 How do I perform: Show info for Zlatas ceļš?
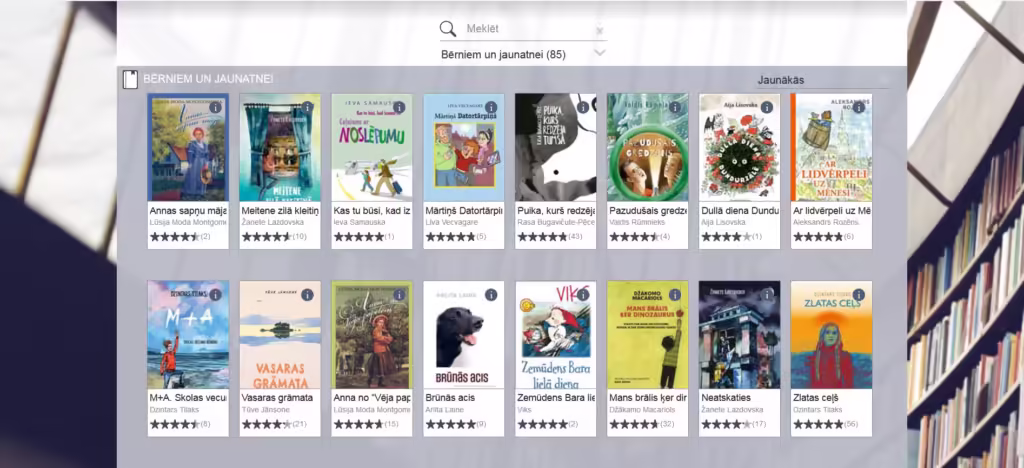tap(859, 295)
